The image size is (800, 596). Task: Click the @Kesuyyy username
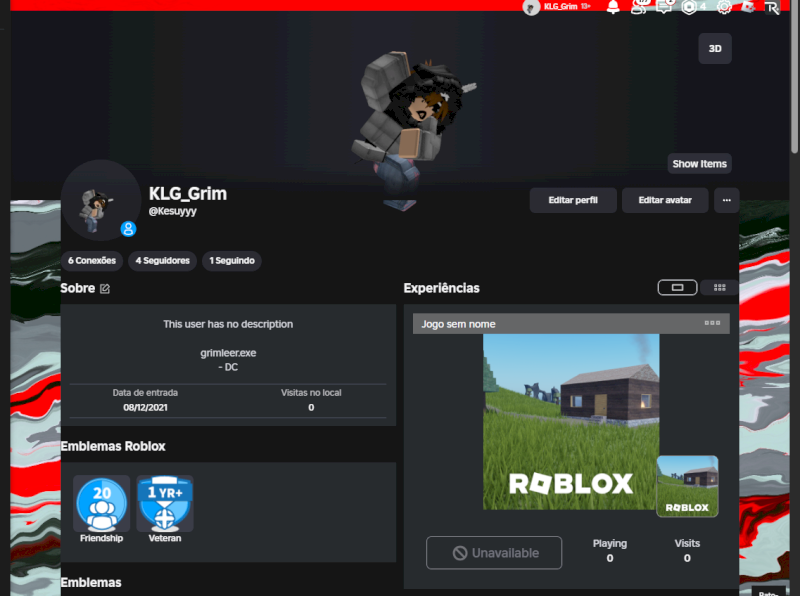[172, 211]
